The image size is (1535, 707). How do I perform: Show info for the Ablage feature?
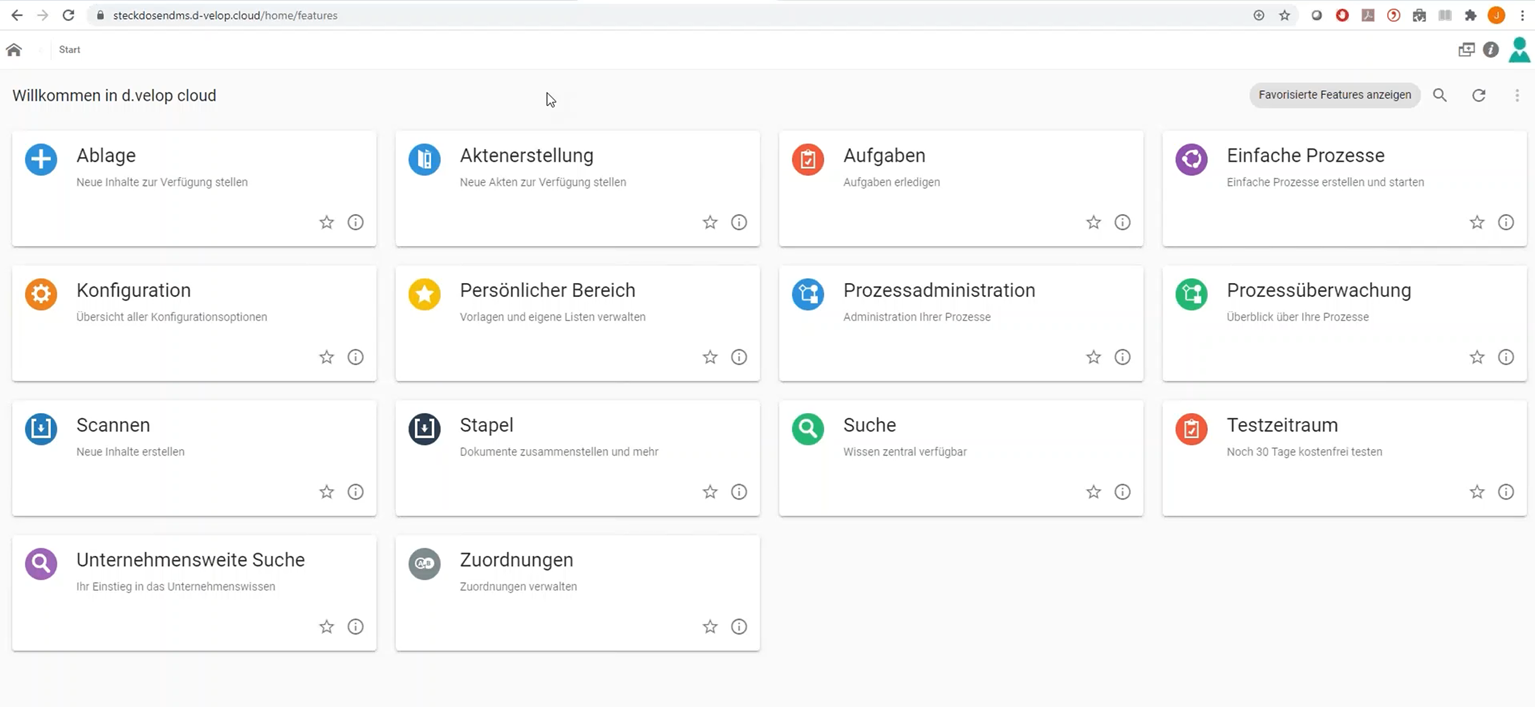click(355, 222)
